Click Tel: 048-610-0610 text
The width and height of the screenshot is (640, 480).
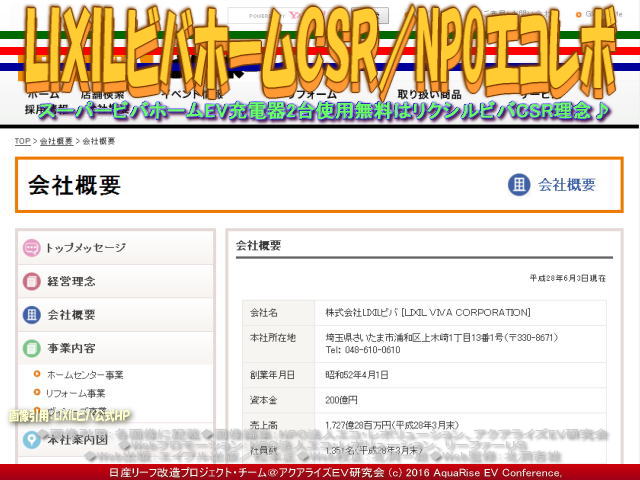[363, 350]
